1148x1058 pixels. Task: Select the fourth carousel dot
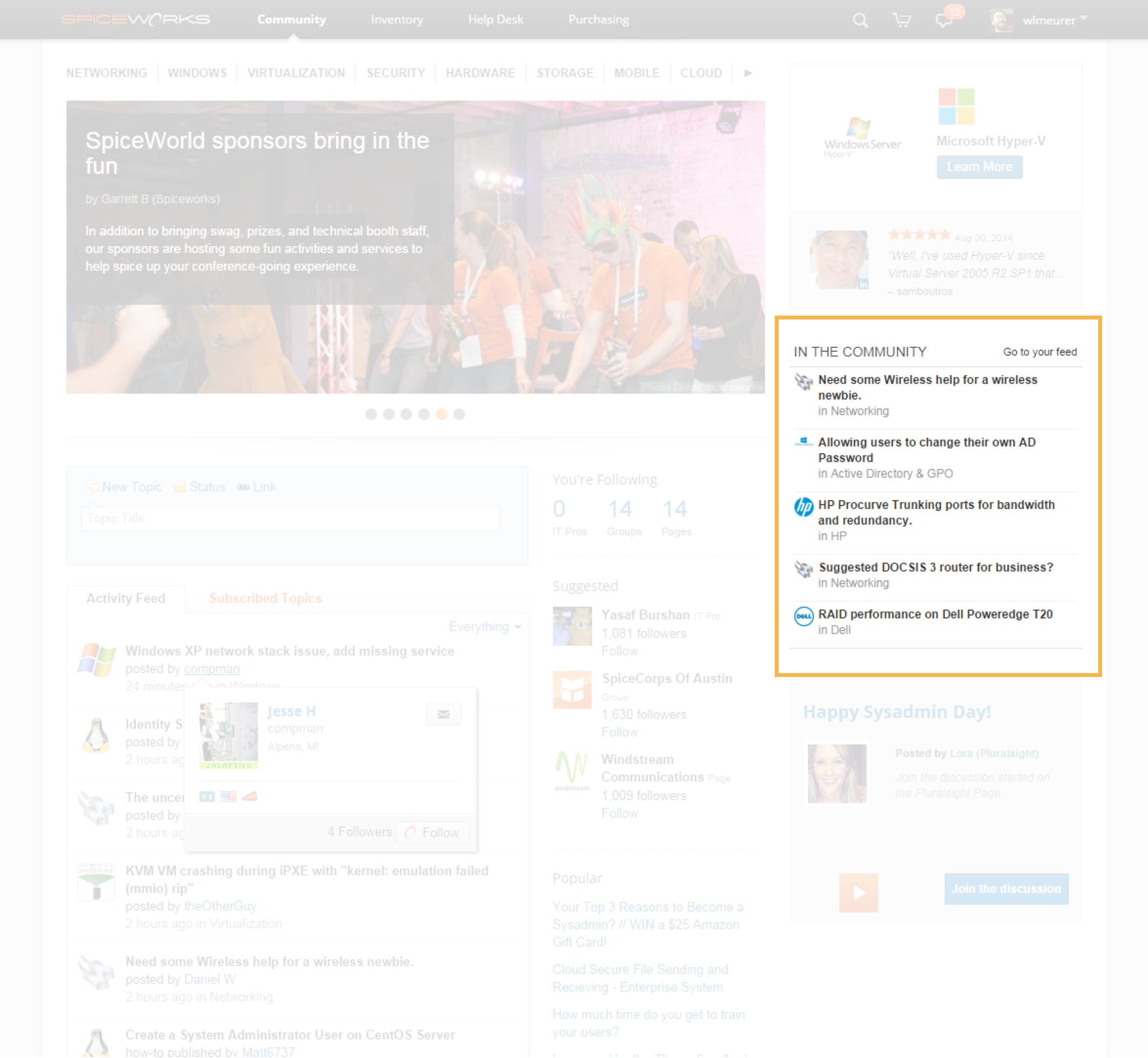(424, 414)
